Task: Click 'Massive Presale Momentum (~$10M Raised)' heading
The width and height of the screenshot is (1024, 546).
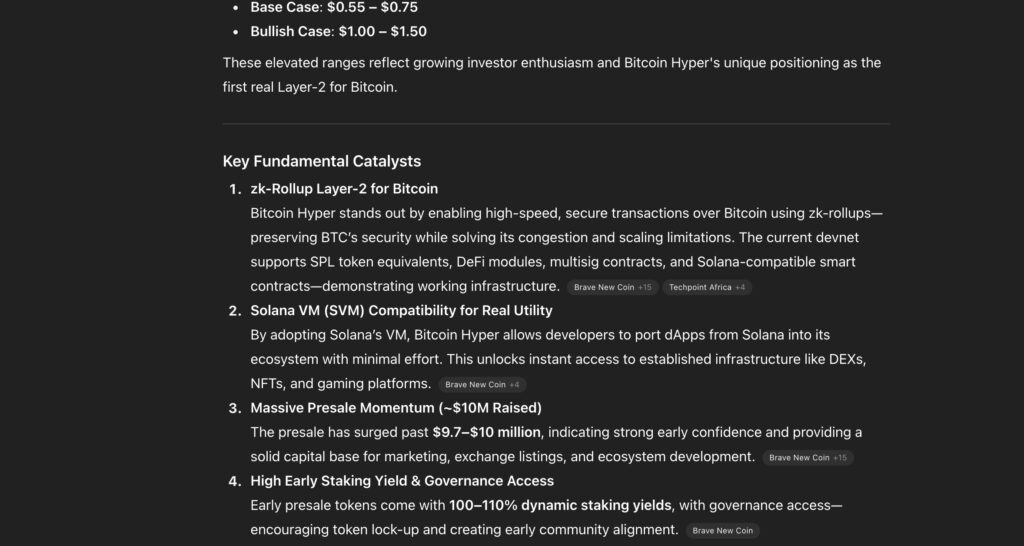Action: (x=396, y=408)
